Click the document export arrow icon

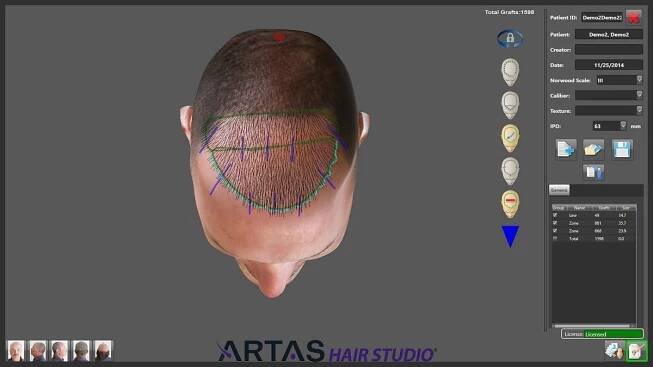[566, 149]
